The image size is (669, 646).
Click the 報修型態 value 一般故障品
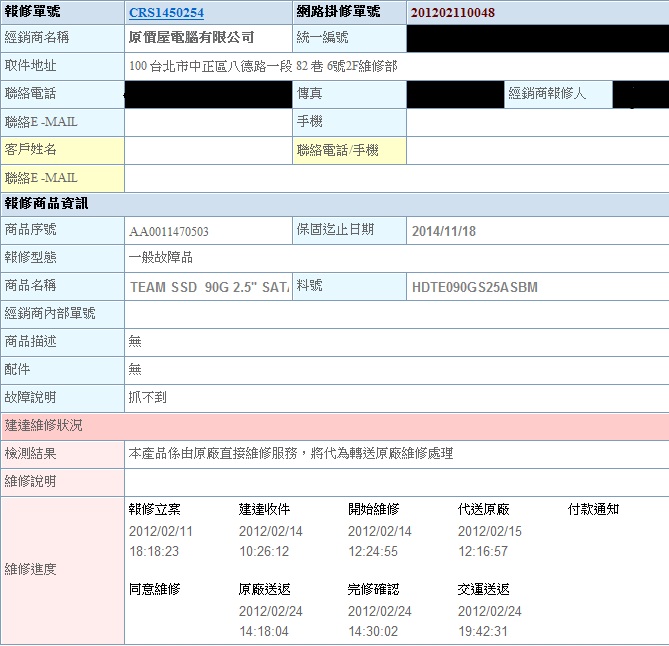pos(161,258)
